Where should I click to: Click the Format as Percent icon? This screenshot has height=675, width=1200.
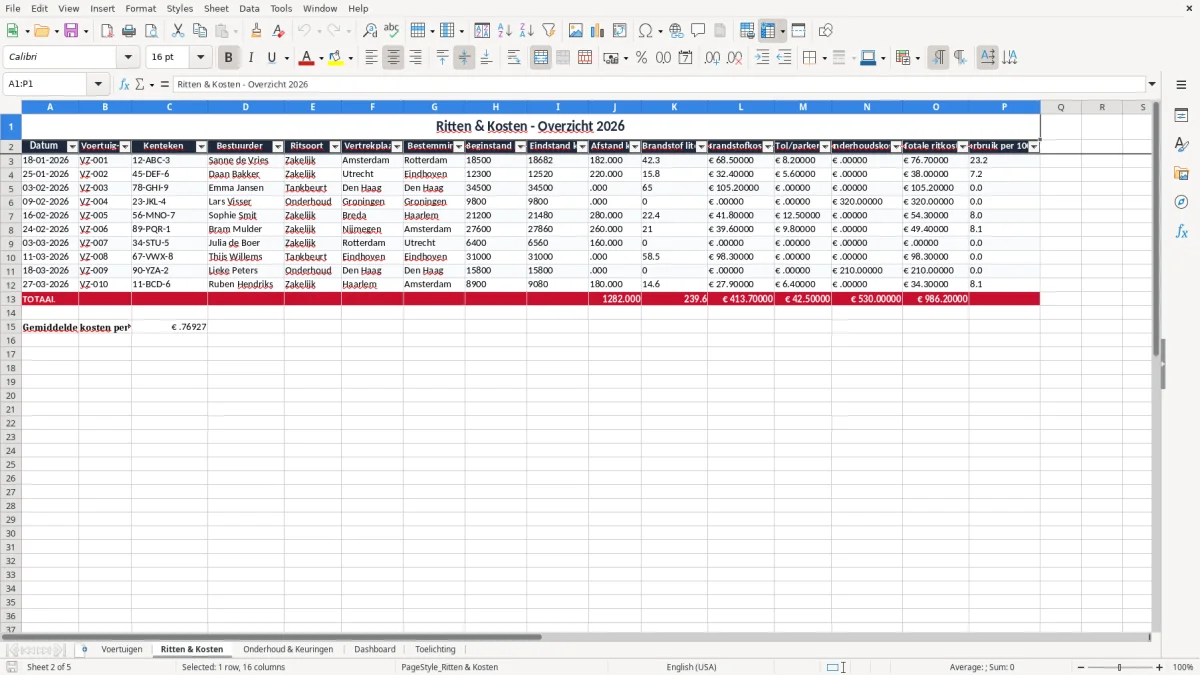pyautogui.click(x=641, y=58)
